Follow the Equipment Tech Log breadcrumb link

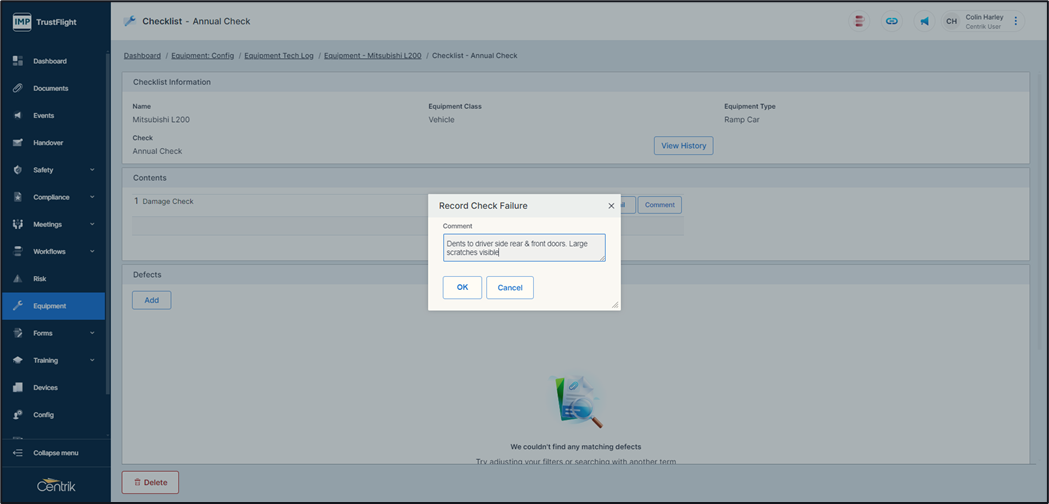click(278, 56)
